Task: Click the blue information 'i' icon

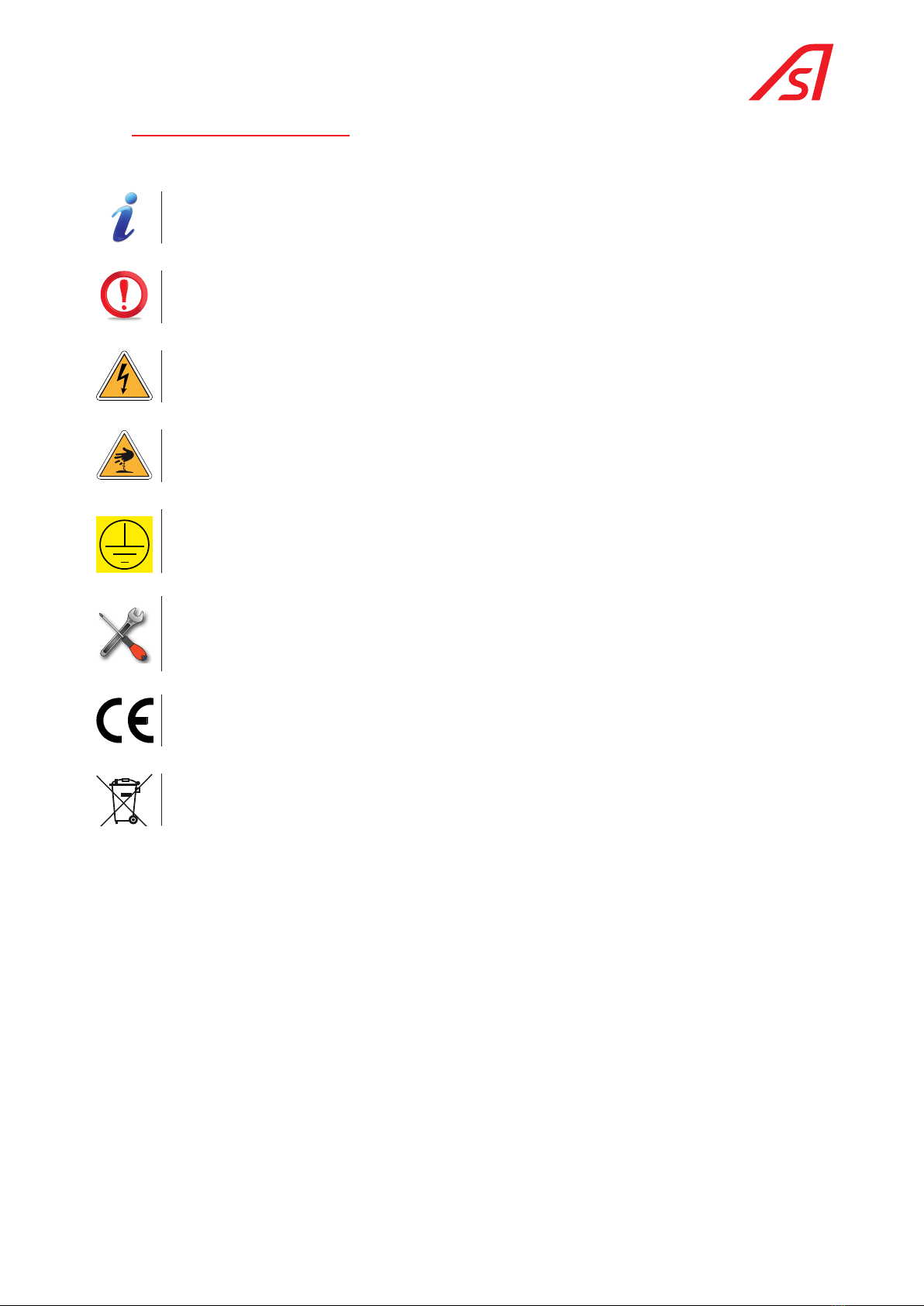Action: pyautogui.click(x=124, y=217)
